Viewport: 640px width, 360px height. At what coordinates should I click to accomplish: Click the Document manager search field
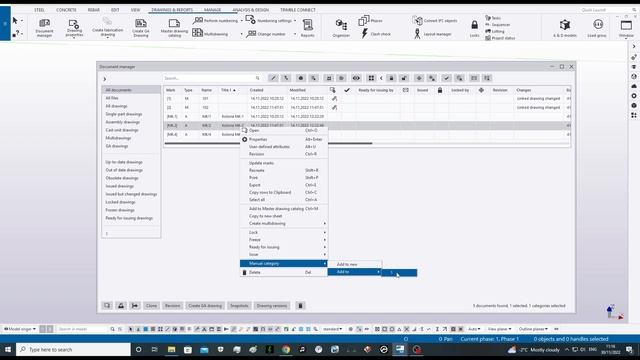[212, 78]
